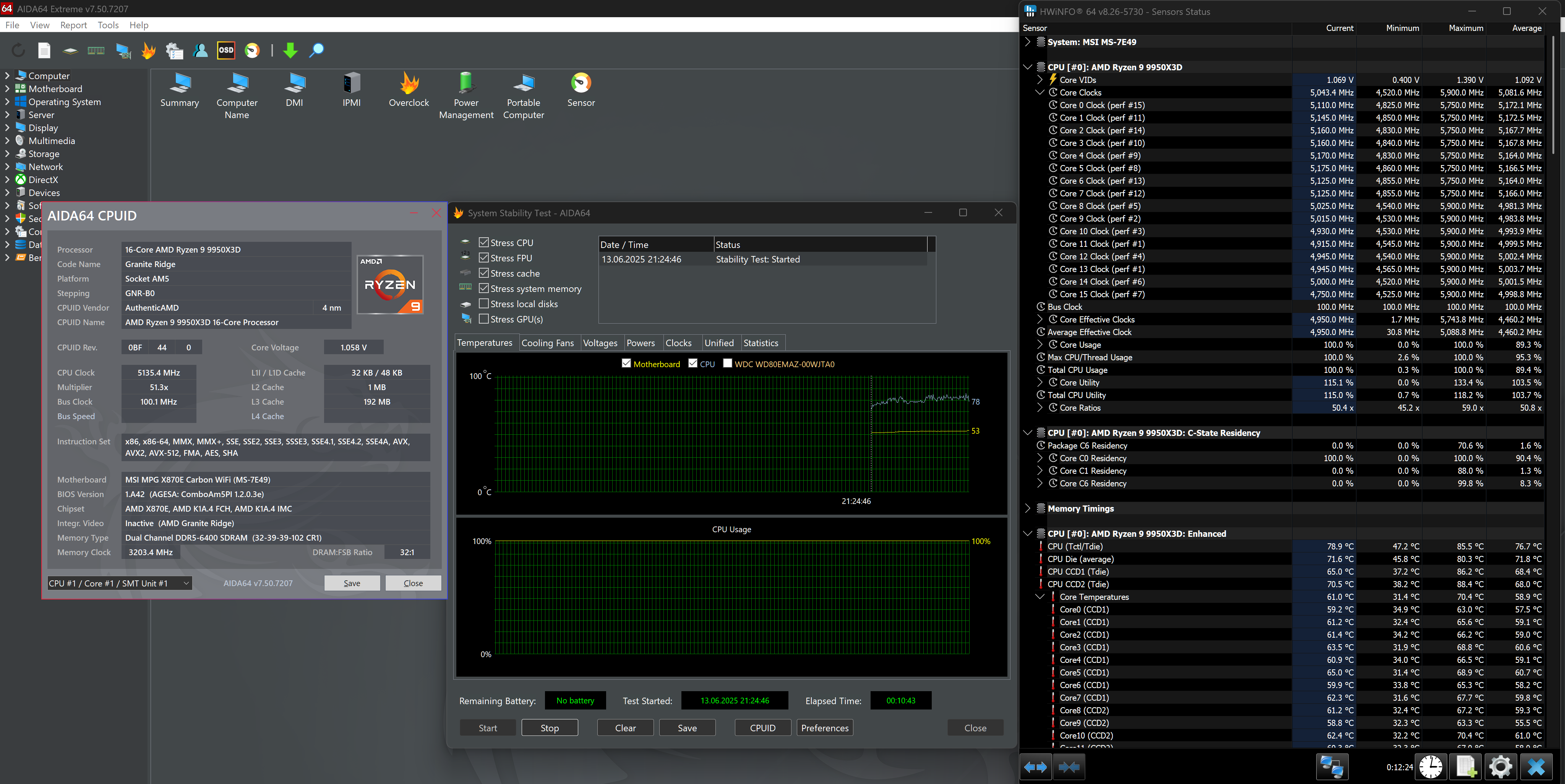
Task: Switch to the Voltages tab
Action: 600,343
